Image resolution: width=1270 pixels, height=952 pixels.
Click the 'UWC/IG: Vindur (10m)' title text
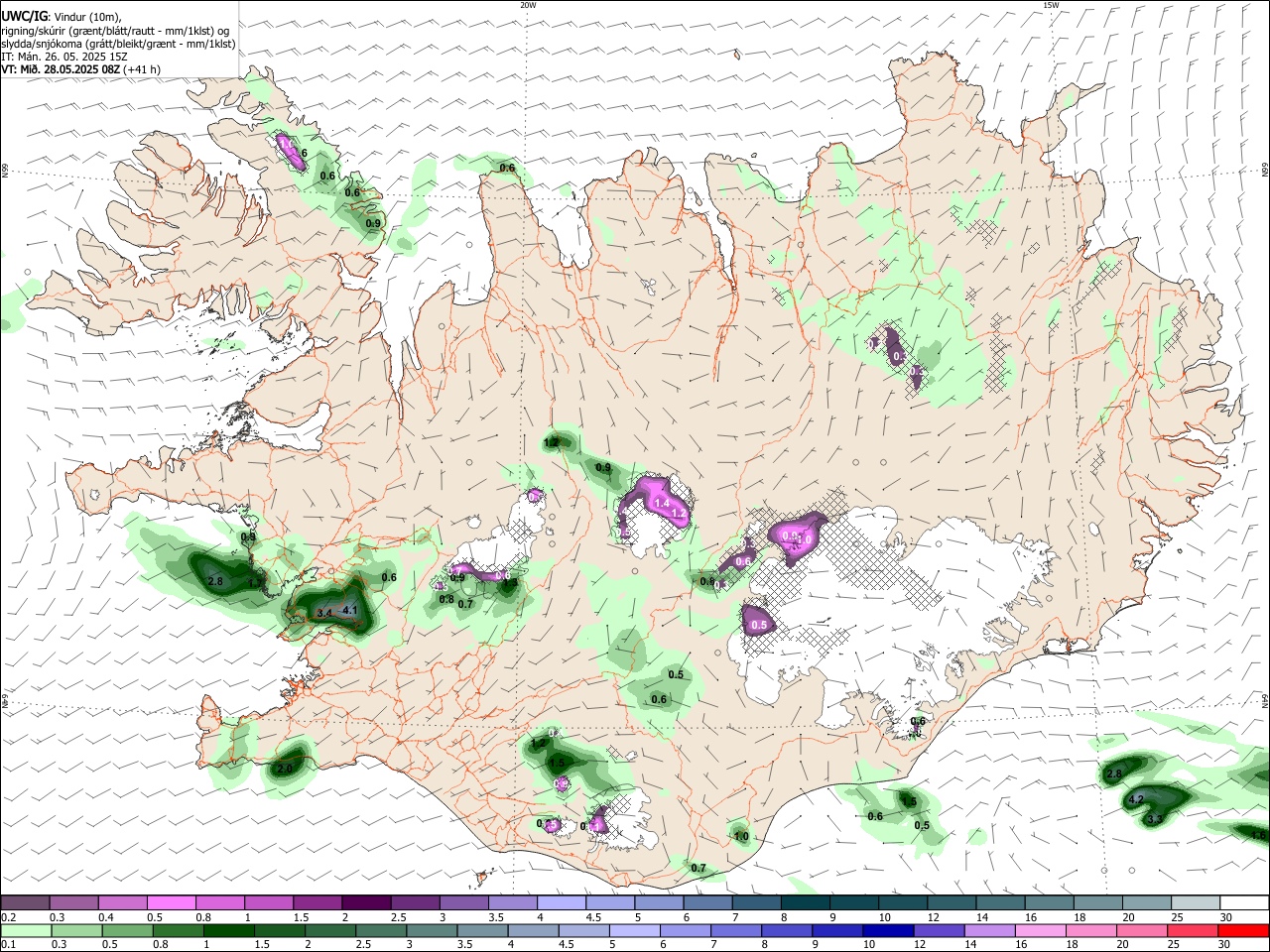click(x=61, y=16)
